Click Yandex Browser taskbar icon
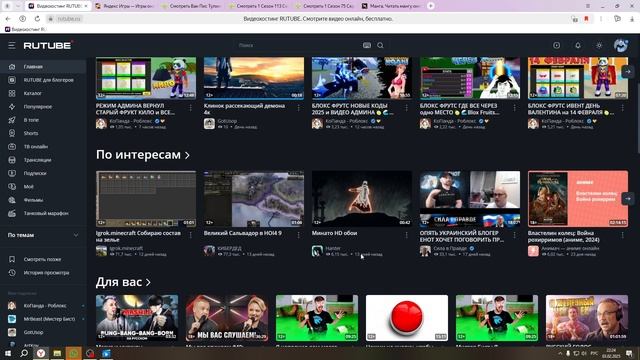Screen dimensions: 640x360 (40, 353)
